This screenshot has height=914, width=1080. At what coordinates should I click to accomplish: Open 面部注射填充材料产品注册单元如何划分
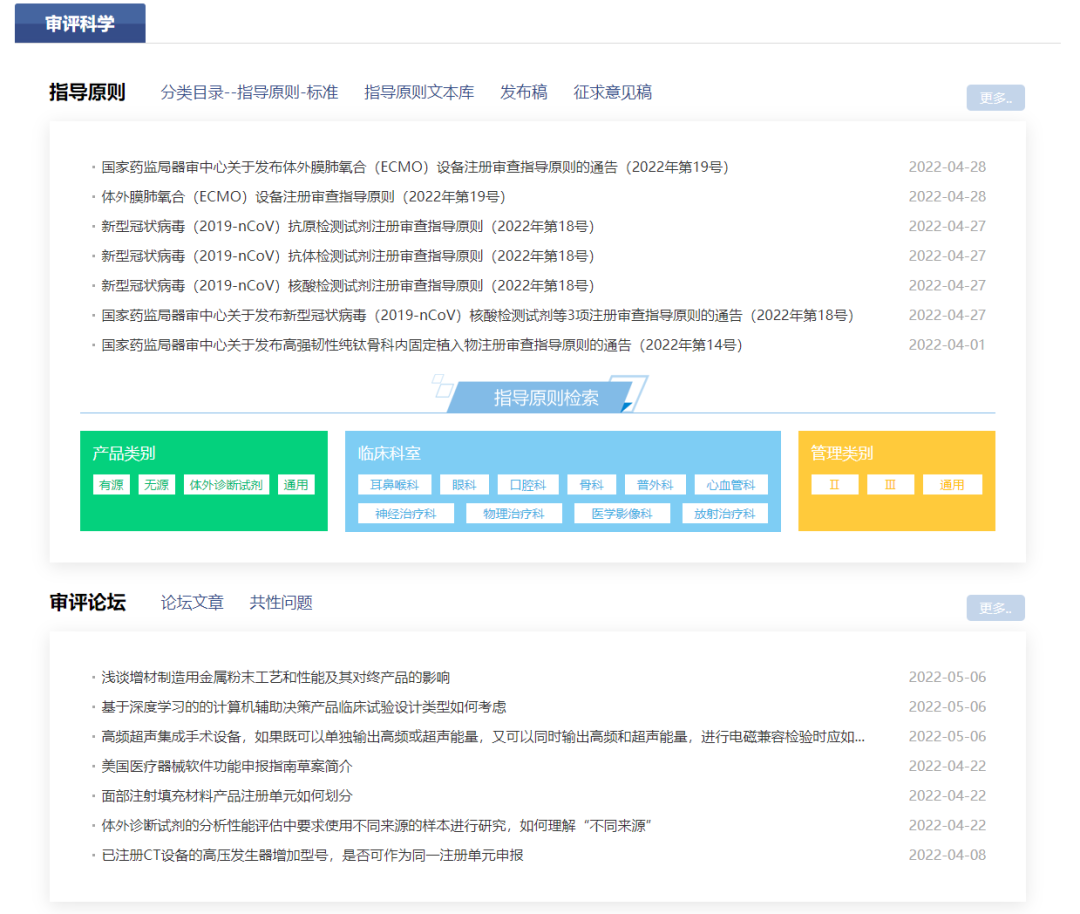(x=227, y=796)
